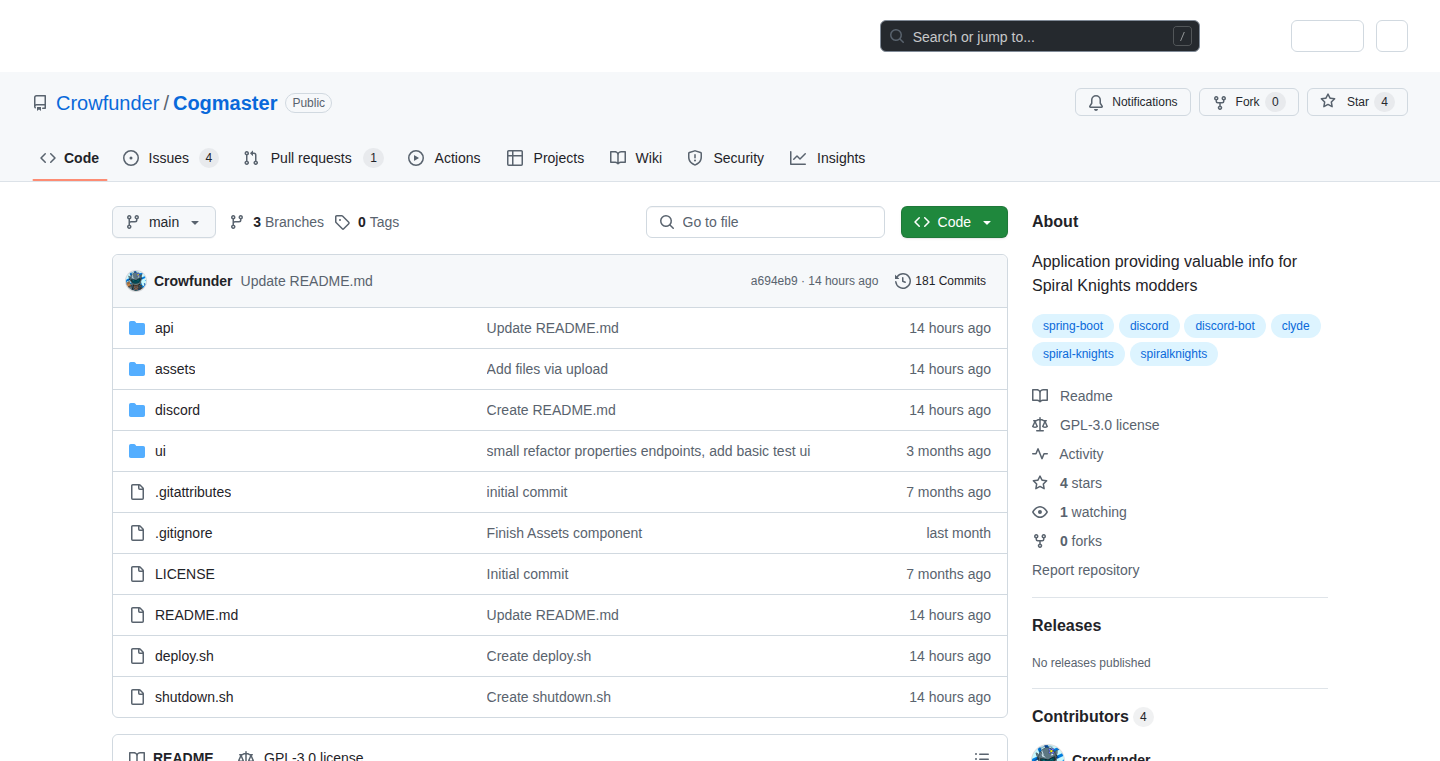
Task: Click 'last month' in the .gitignore row
Action: 958,533
